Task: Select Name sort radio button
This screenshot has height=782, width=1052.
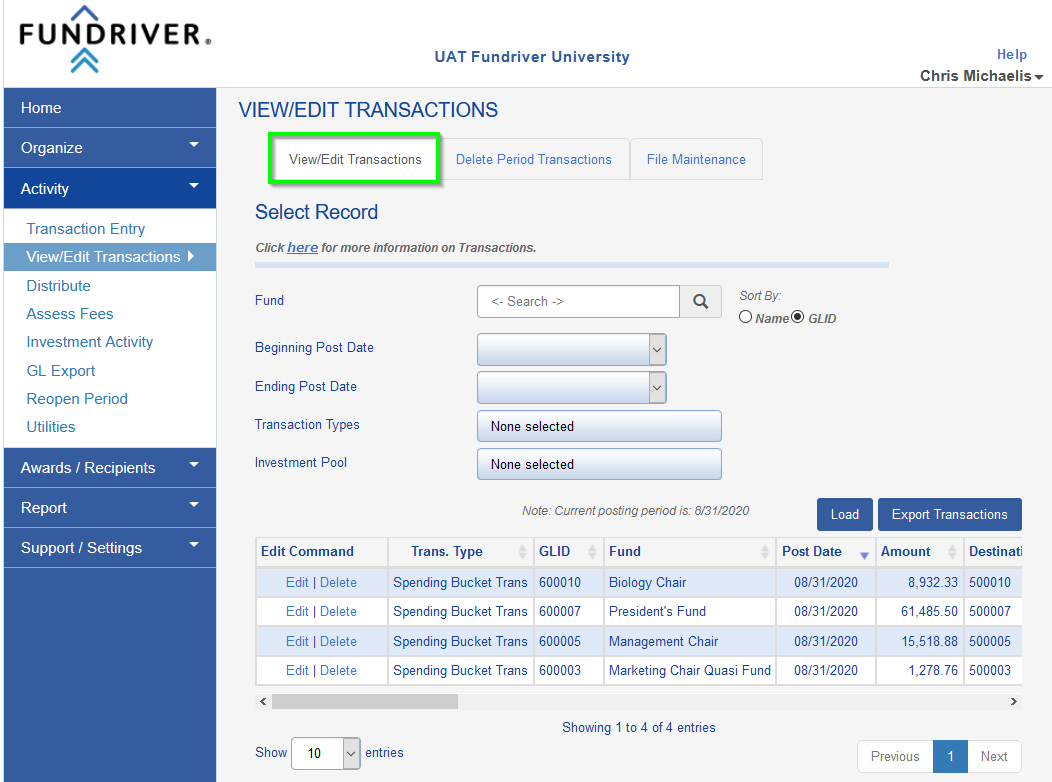Action: tap(745, 317)
